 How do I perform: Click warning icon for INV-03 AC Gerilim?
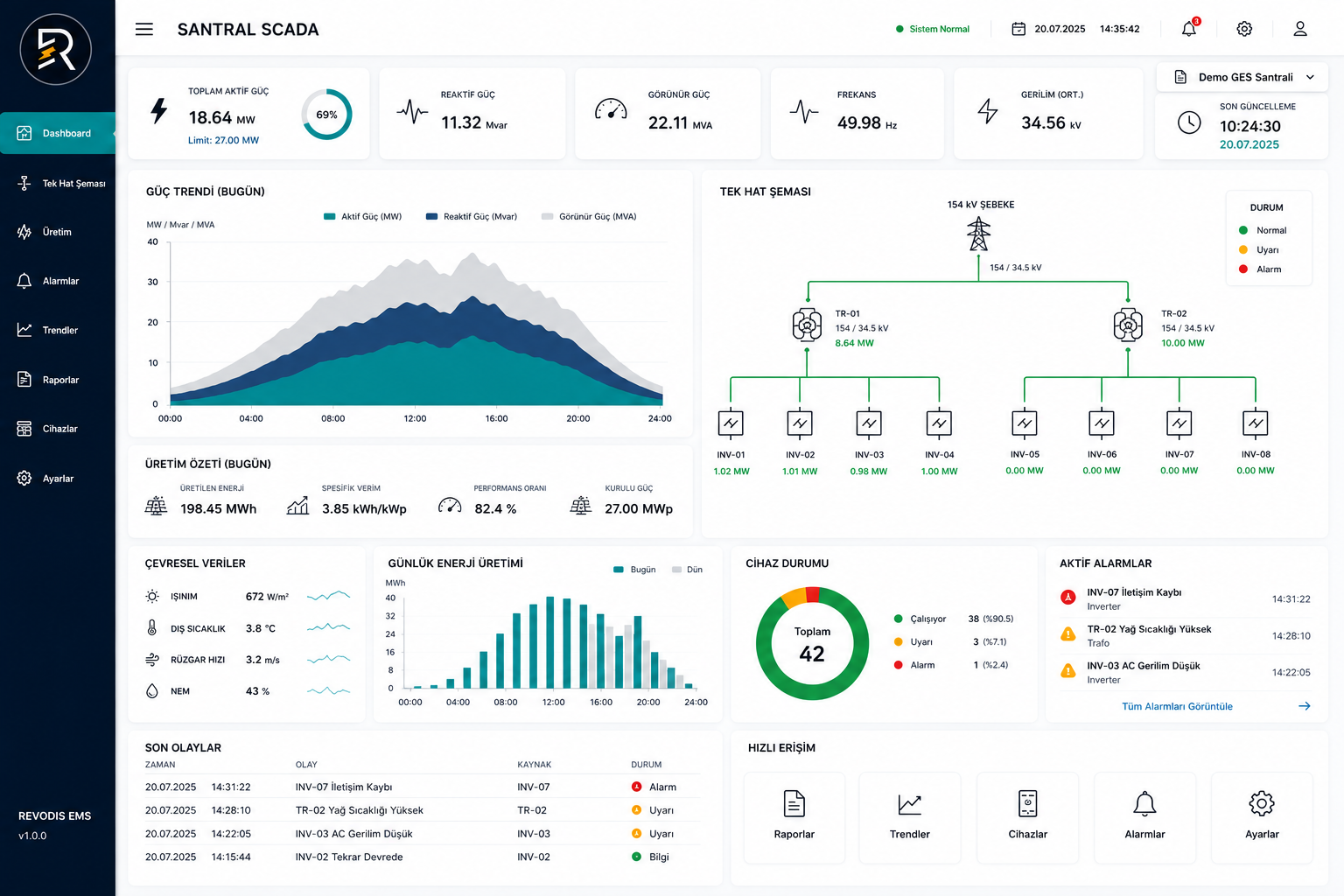[x=1067, y=671]
